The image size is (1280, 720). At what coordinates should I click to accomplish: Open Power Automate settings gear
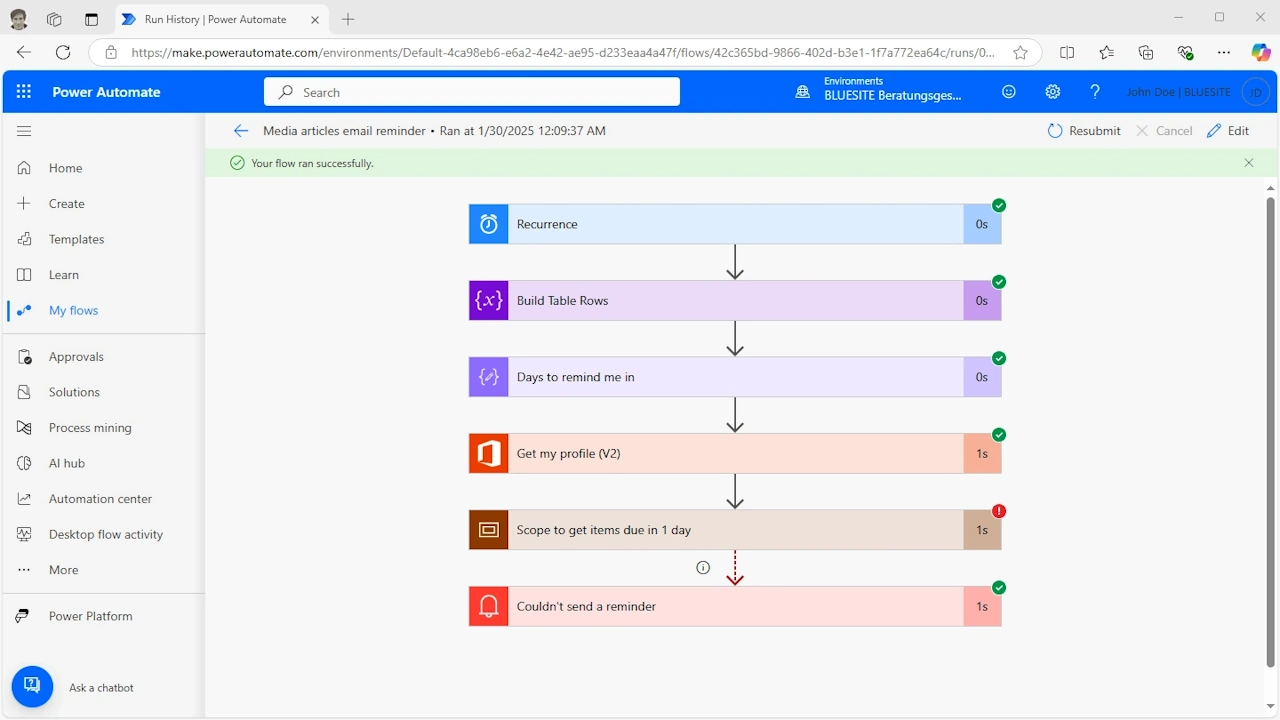click(x=1052, y=91)
